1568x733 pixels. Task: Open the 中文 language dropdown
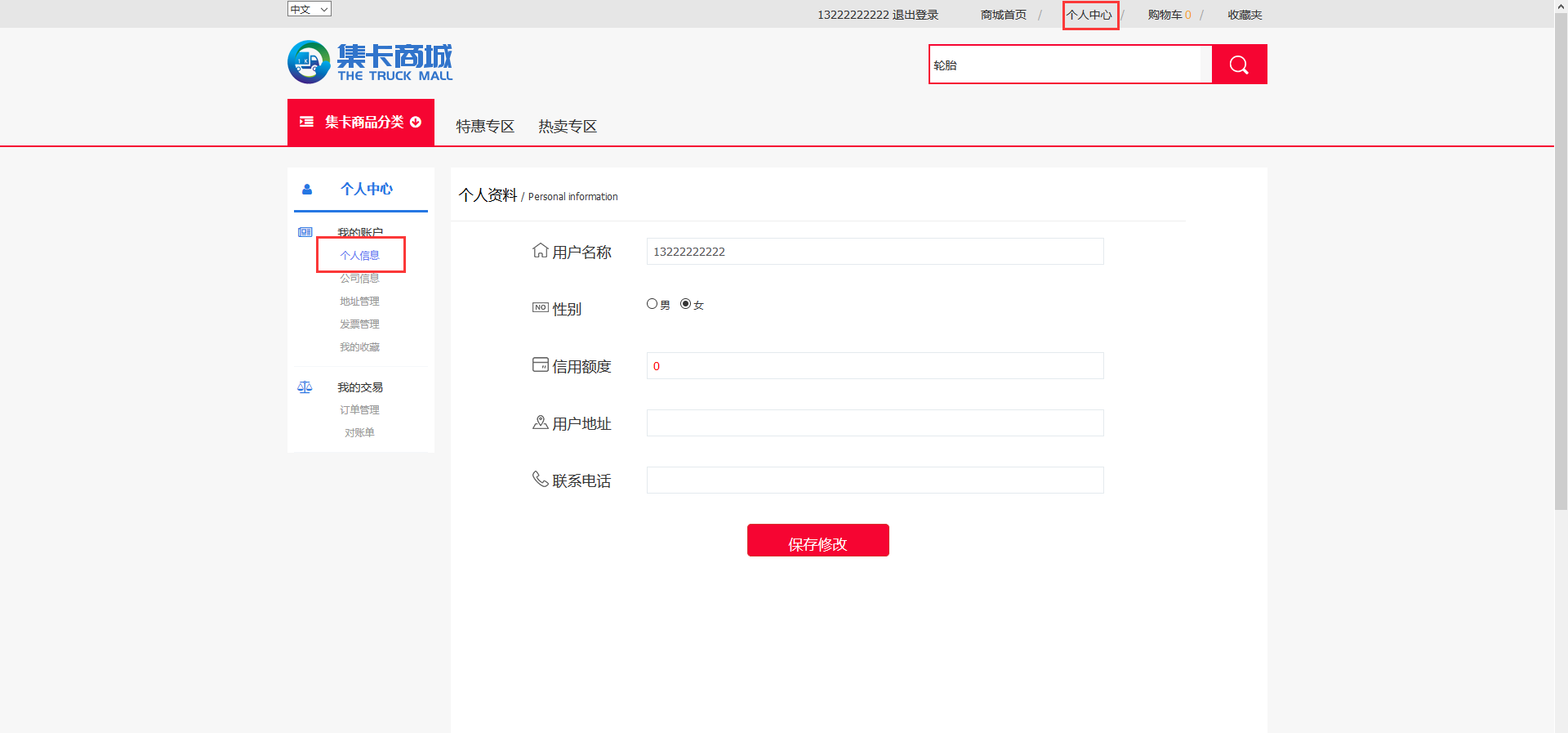pyautogui.click(x=309, y=9)
